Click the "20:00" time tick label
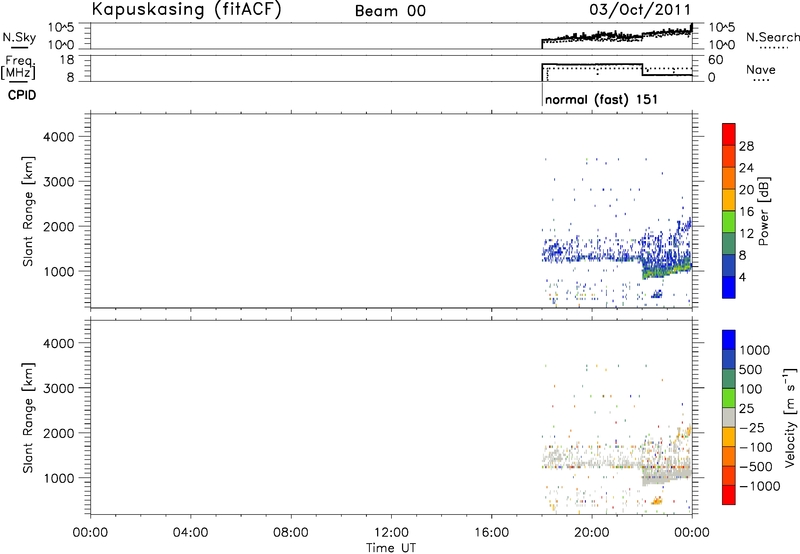The width and height of the screenshot is (800, 554). [x=592, y=533]
